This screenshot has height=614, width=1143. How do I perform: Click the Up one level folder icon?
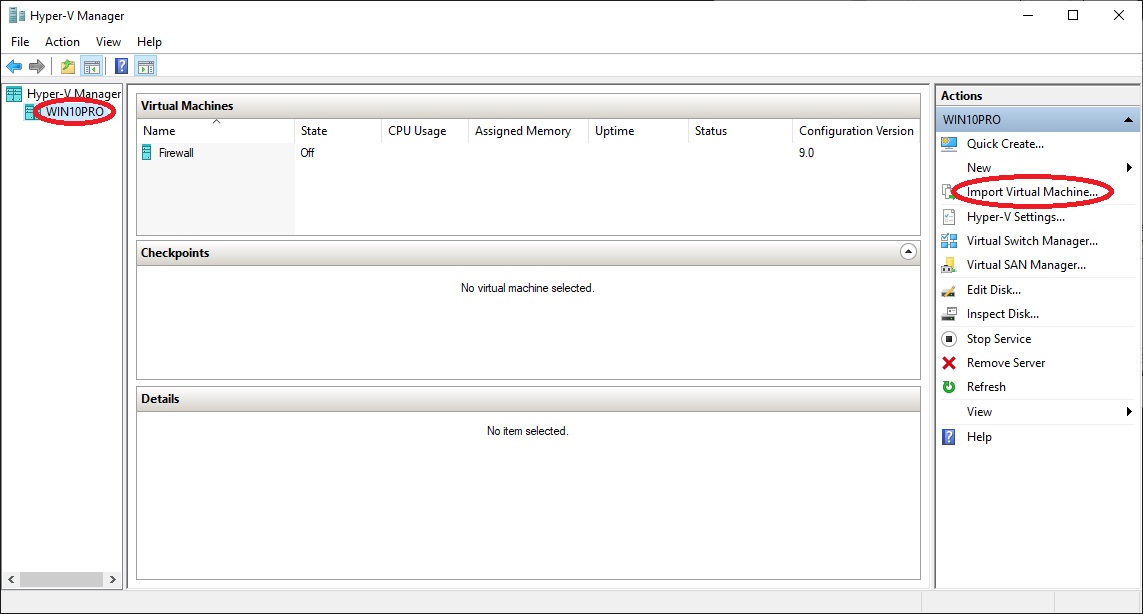point(68,67)
